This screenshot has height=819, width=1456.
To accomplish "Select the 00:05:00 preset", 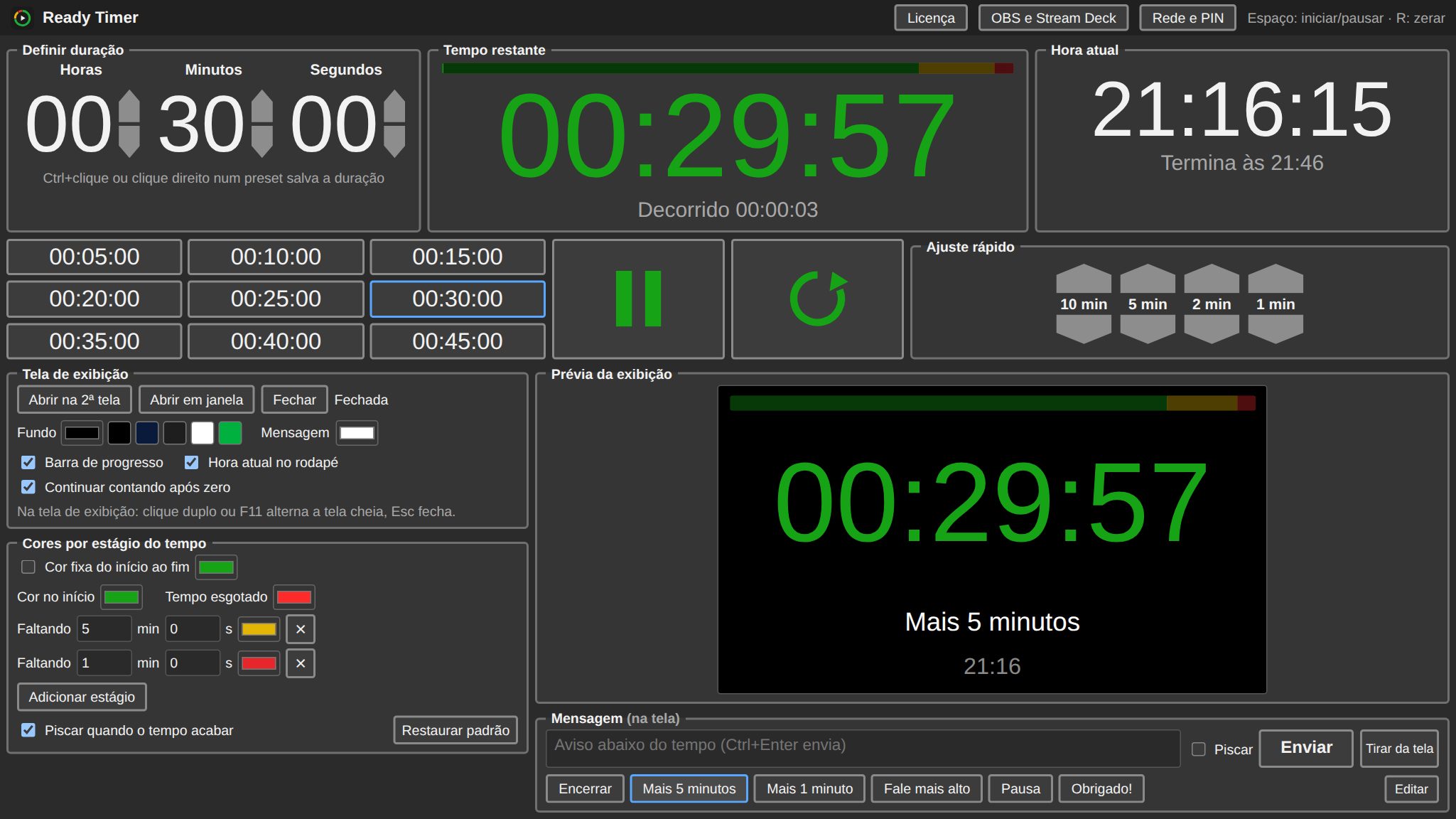I will point(95,257).
